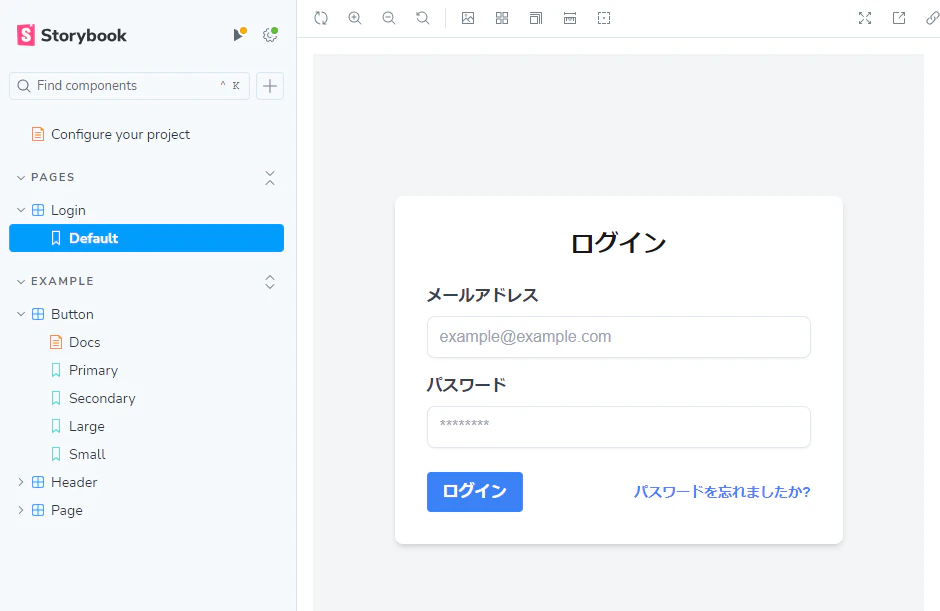This screenshot has height=611, width=940.
Task: Click the パスワードを忘れましたか? link
Action: tap(722, 492)
